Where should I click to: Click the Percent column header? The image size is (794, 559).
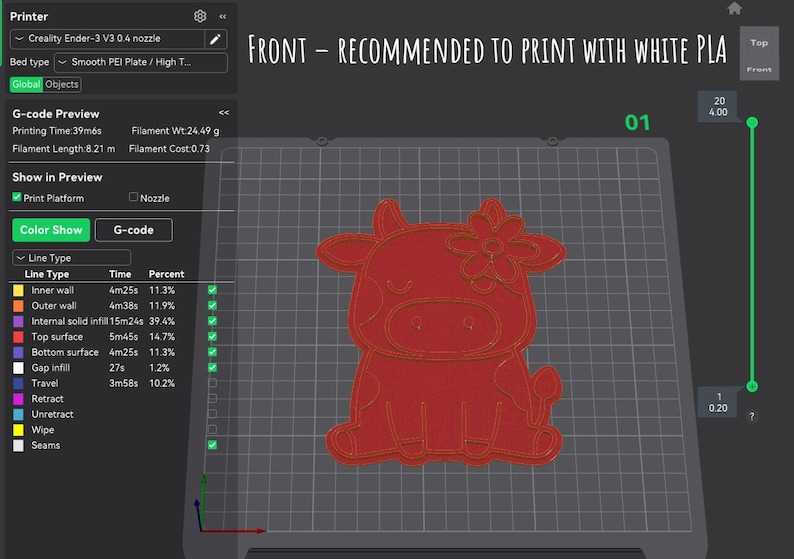coord(166,274)
